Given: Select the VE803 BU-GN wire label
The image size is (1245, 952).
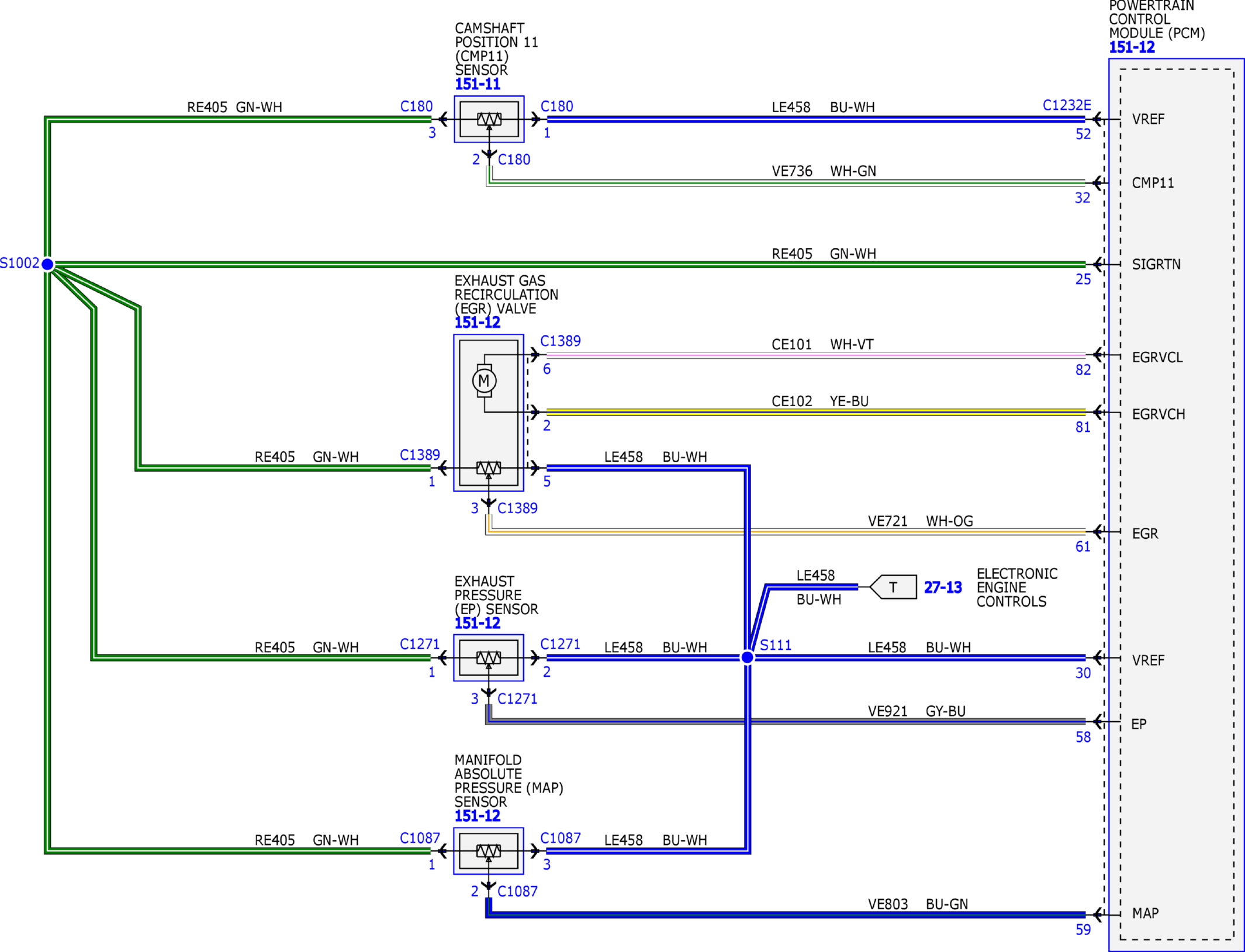Looking at the screenshot, I should tap(918, 904).
